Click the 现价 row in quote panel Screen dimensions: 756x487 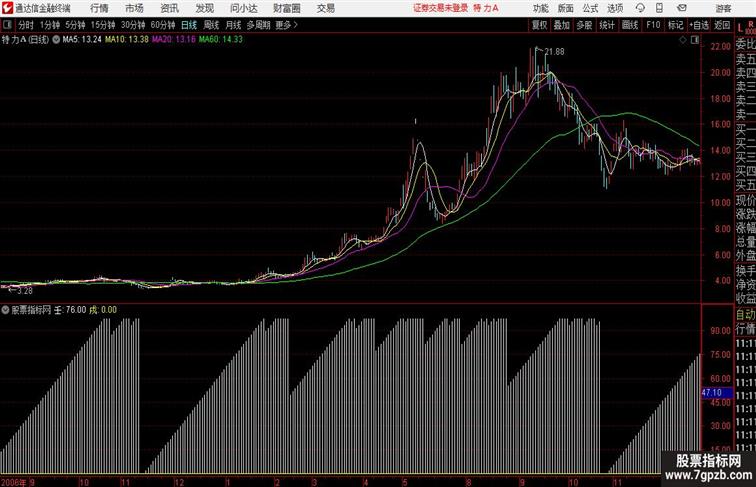(745, 200)
